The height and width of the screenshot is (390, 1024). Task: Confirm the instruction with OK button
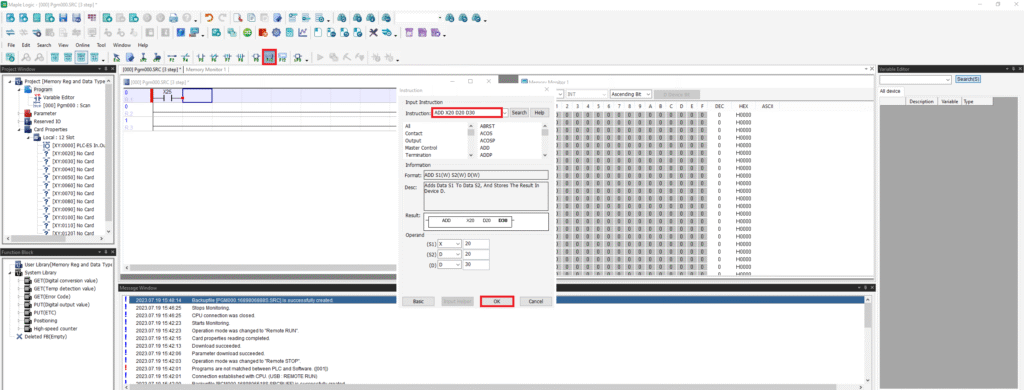(x=496, y=301)
